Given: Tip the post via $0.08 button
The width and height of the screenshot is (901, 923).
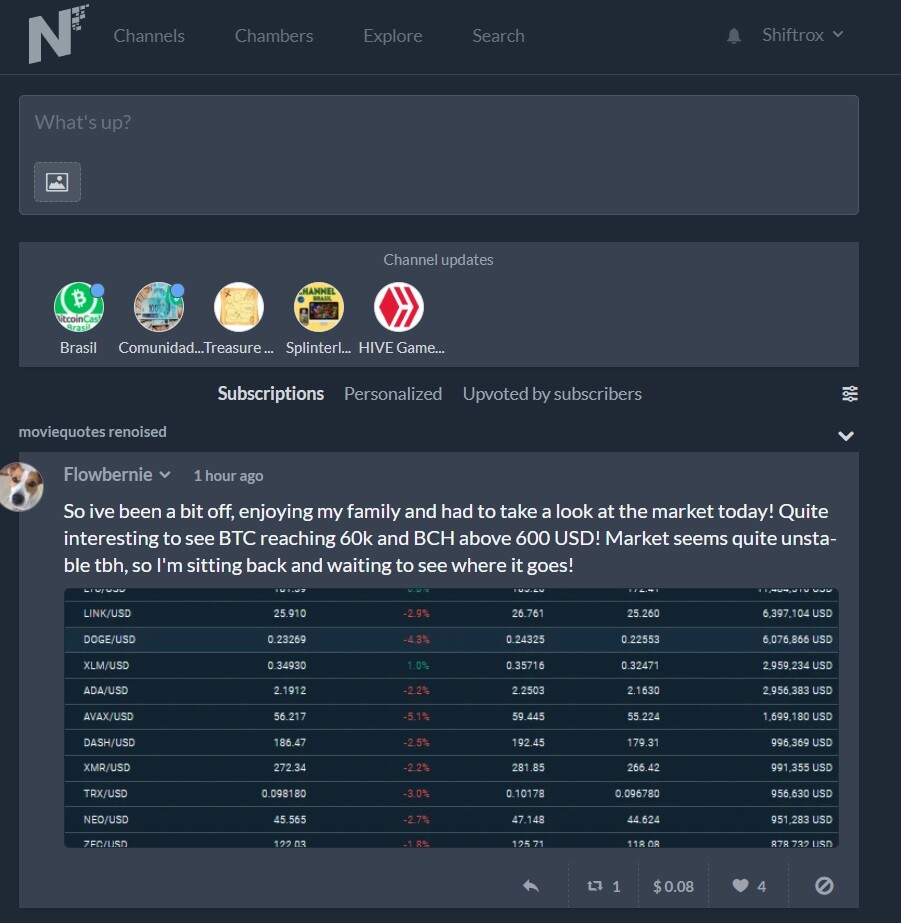Looking at the screenshot, I should pyautogui.click(x=673, y=886).
